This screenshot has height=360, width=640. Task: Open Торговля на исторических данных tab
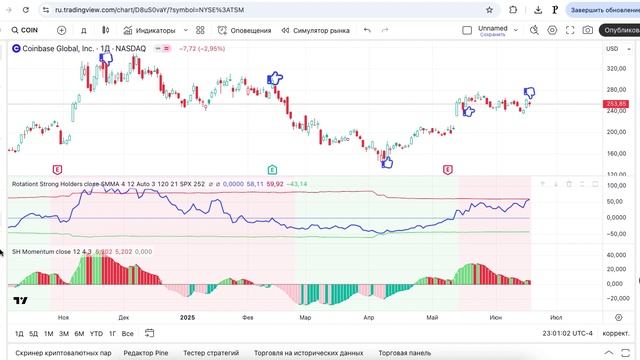click(x=309, y=353)
